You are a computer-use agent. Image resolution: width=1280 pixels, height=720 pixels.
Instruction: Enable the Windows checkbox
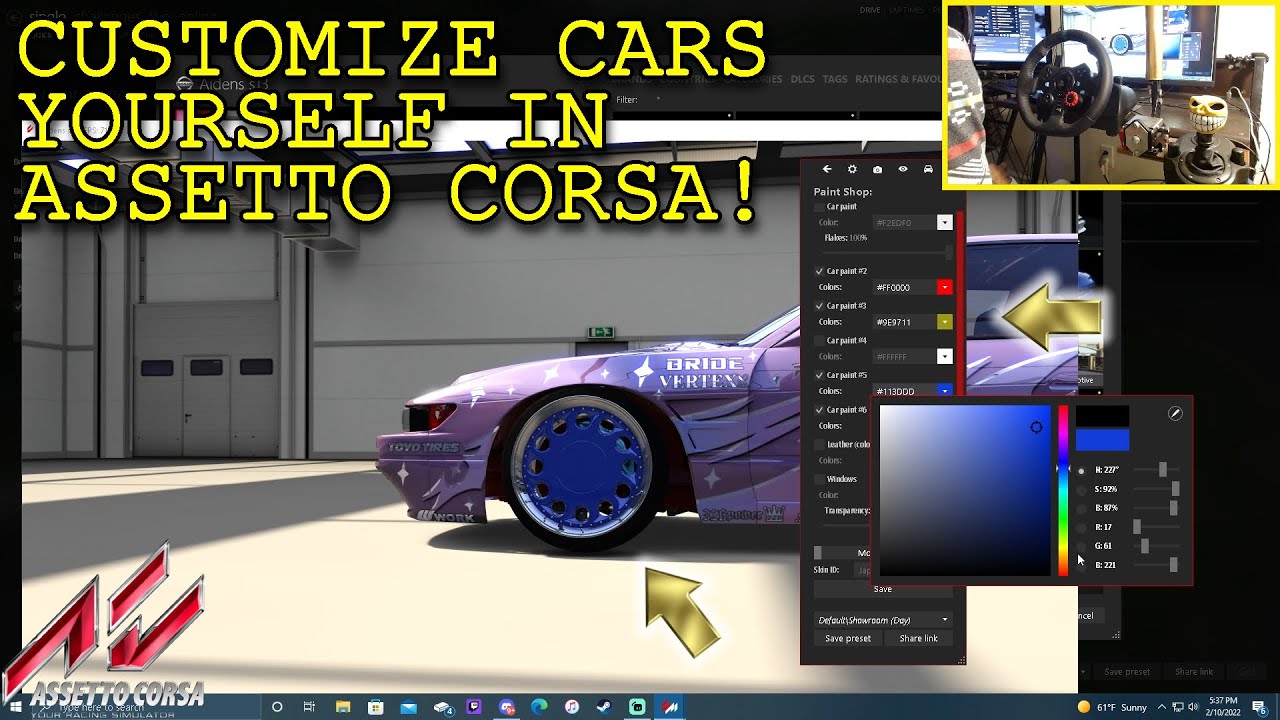click(x=820, y=479)
